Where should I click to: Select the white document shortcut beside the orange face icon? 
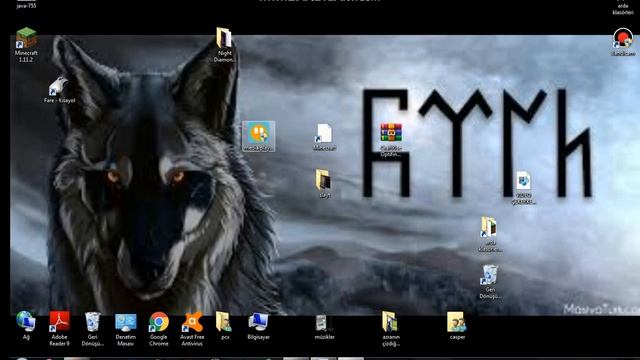point(324,137)
